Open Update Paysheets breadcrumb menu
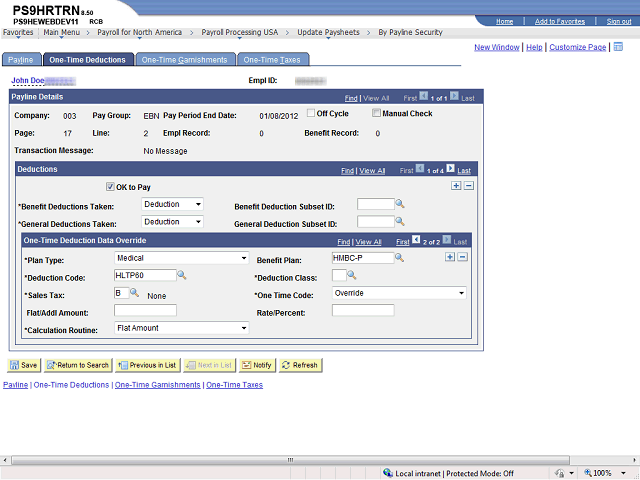Image resolution: width=640 pixels, height=480 pixels. click(329, 32)
